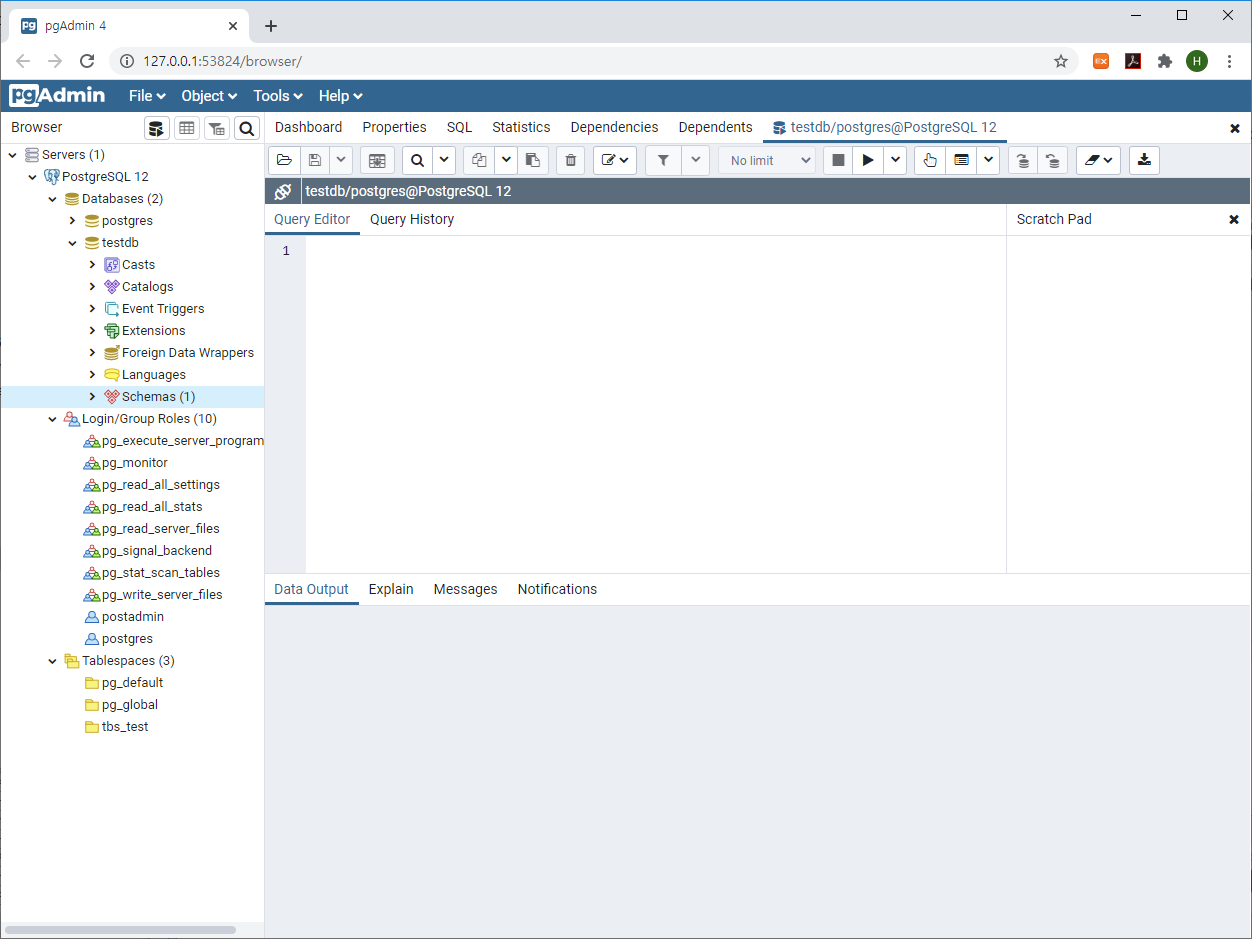
Task: Click the browser reload page button
Action: [87, 61]
